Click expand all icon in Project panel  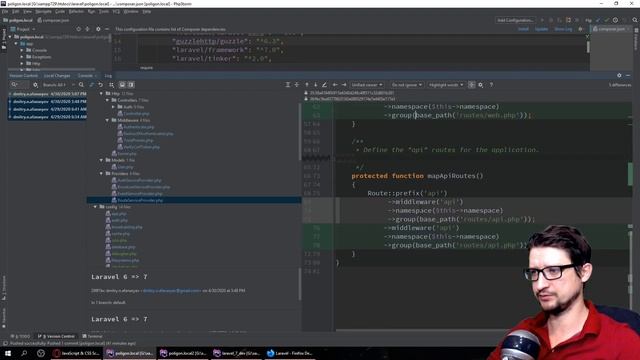(x=87, y=29)
